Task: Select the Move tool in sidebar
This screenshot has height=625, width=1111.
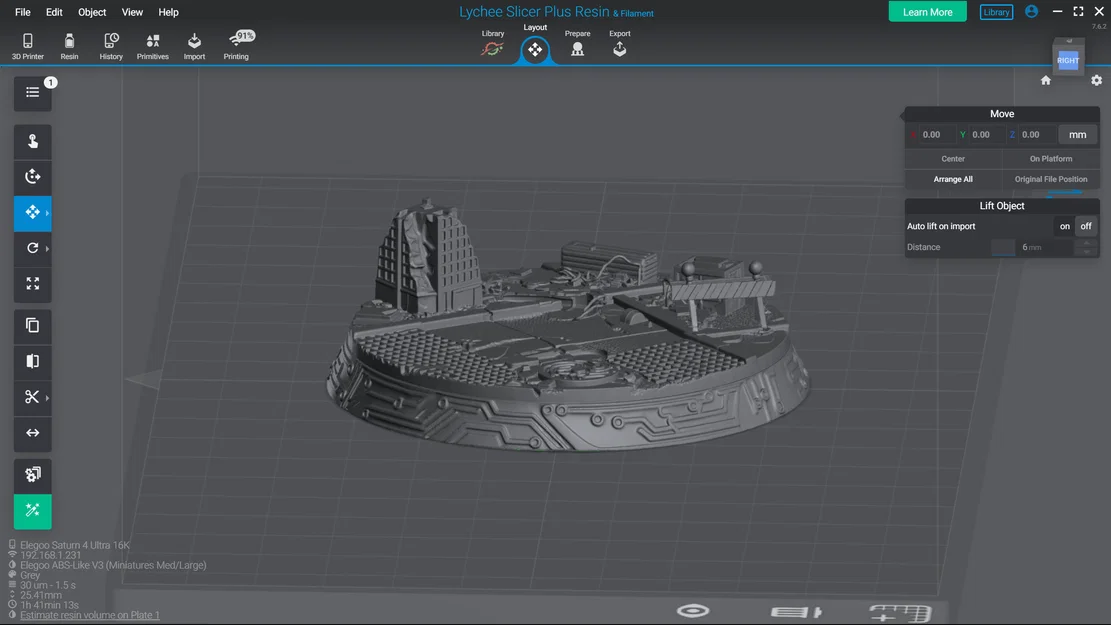Action: (33, 213)
